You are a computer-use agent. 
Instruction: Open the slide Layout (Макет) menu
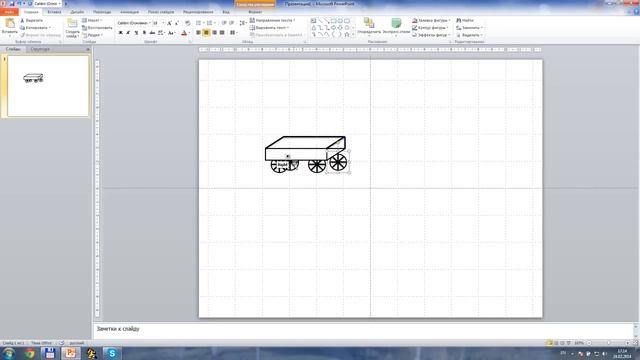(x=92, y=20)
